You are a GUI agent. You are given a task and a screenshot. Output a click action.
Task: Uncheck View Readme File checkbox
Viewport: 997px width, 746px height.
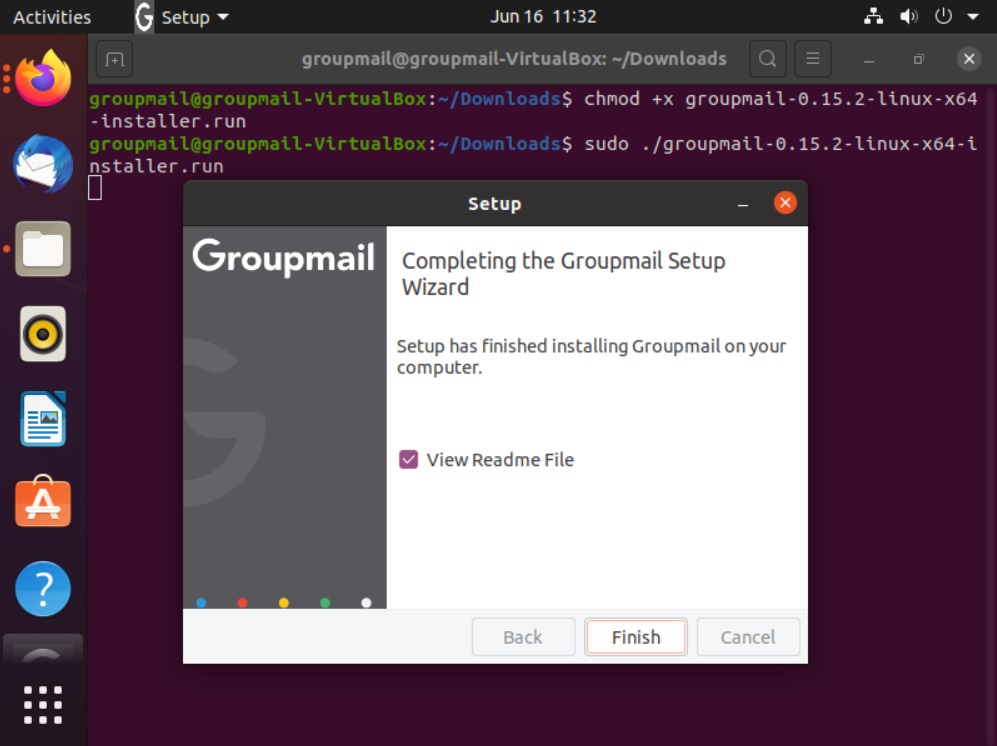408,459
